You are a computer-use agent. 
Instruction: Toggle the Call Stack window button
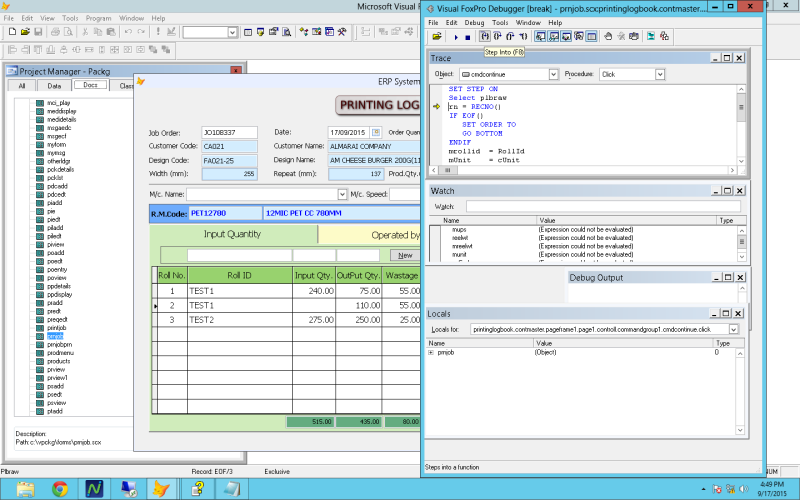coord(579,36)
